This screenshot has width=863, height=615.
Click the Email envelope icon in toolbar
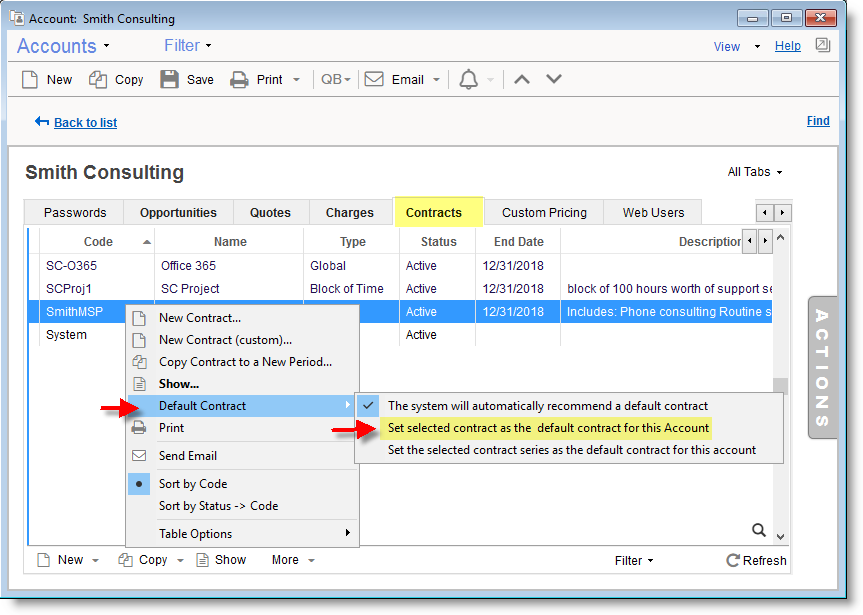coord(374,80)
